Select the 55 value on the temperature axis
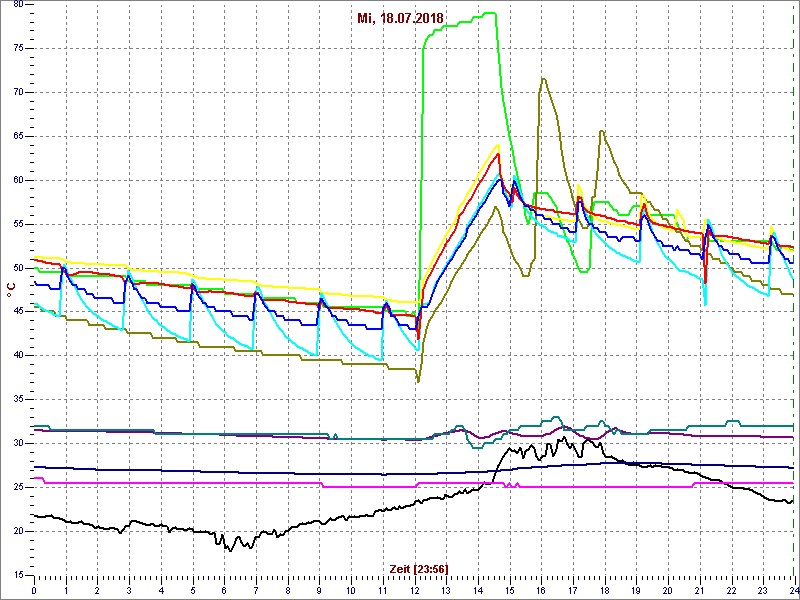The height and width of the screenshot is (600, 800). pos(17,224)
